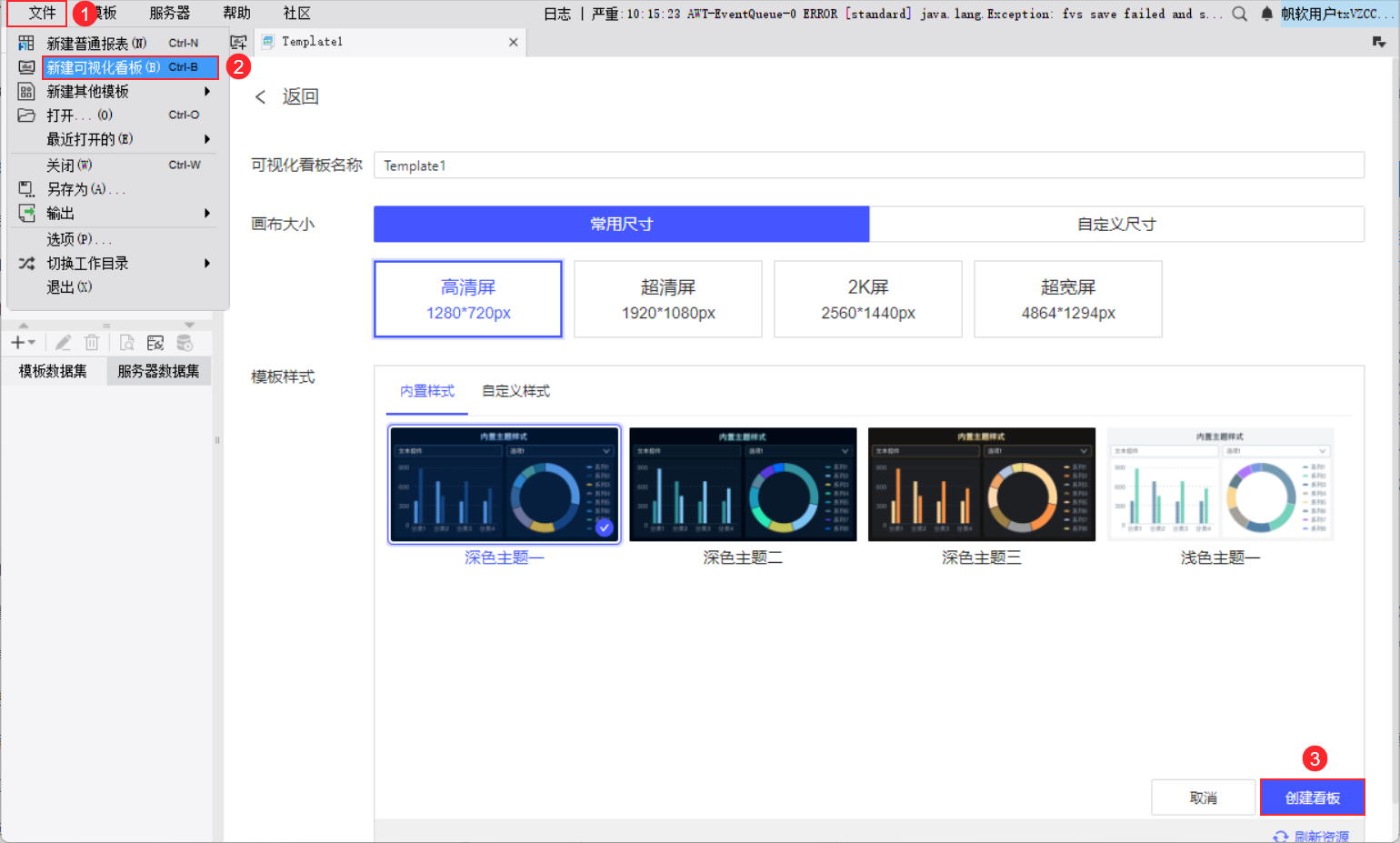Click the new dashboard icon below the menu
Image resolution: width=1400 pixels, height=843 pixels.
pos(238,42)
